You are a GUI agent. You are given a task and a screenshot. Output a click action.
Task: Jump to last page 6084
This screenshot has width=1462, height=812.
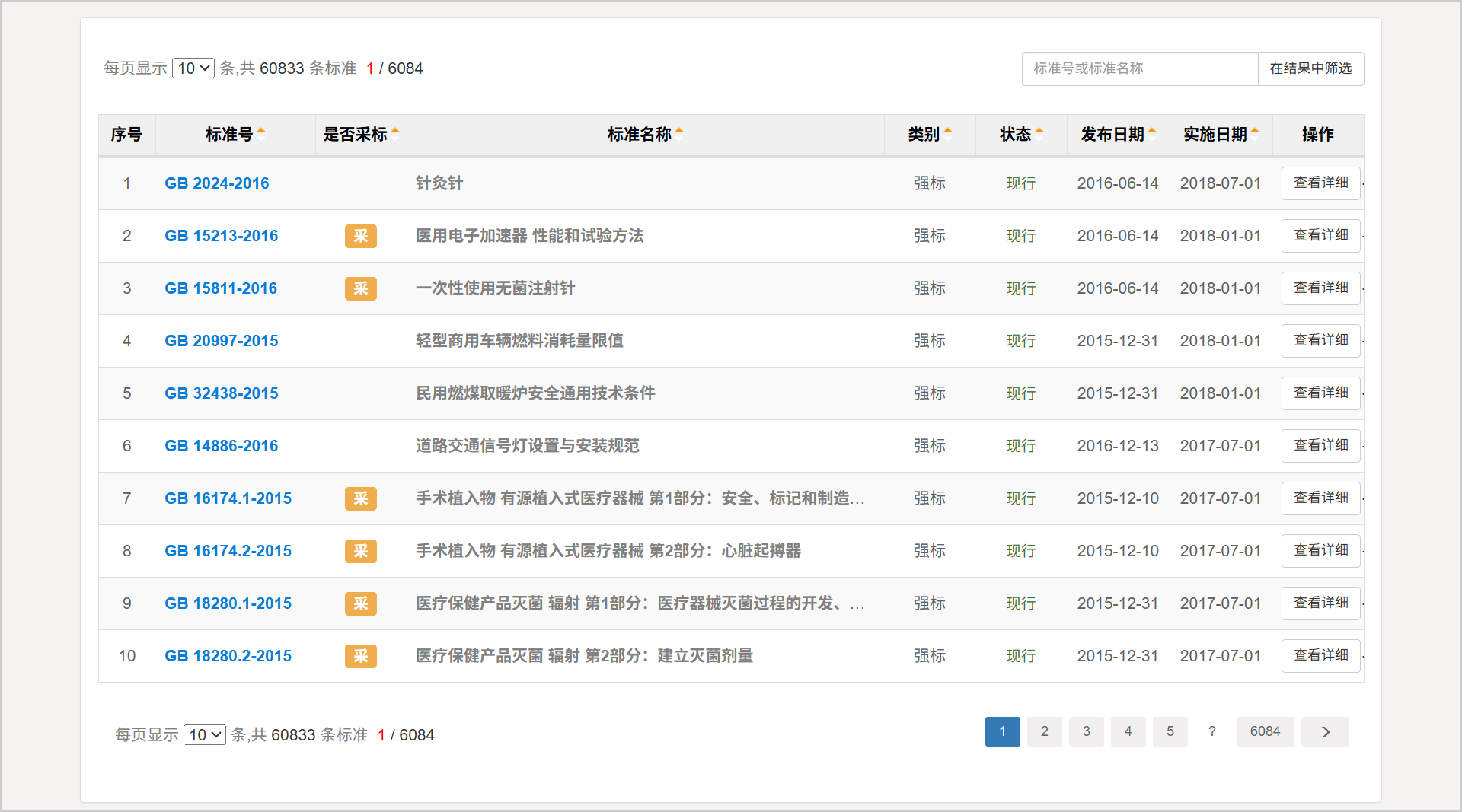coord(1265,731)
